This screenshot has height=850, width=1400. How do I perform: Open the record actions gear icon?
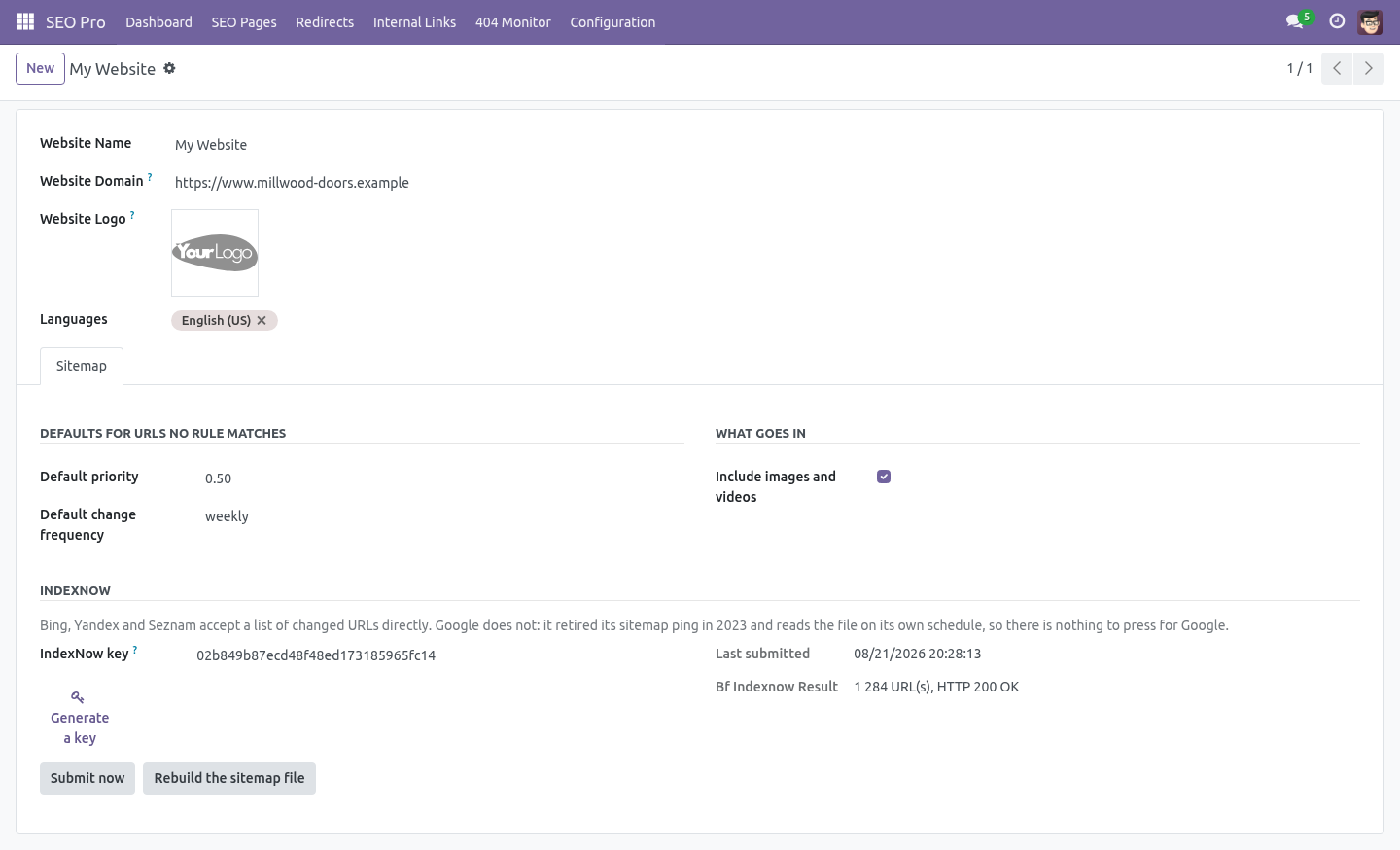point(169,68)
